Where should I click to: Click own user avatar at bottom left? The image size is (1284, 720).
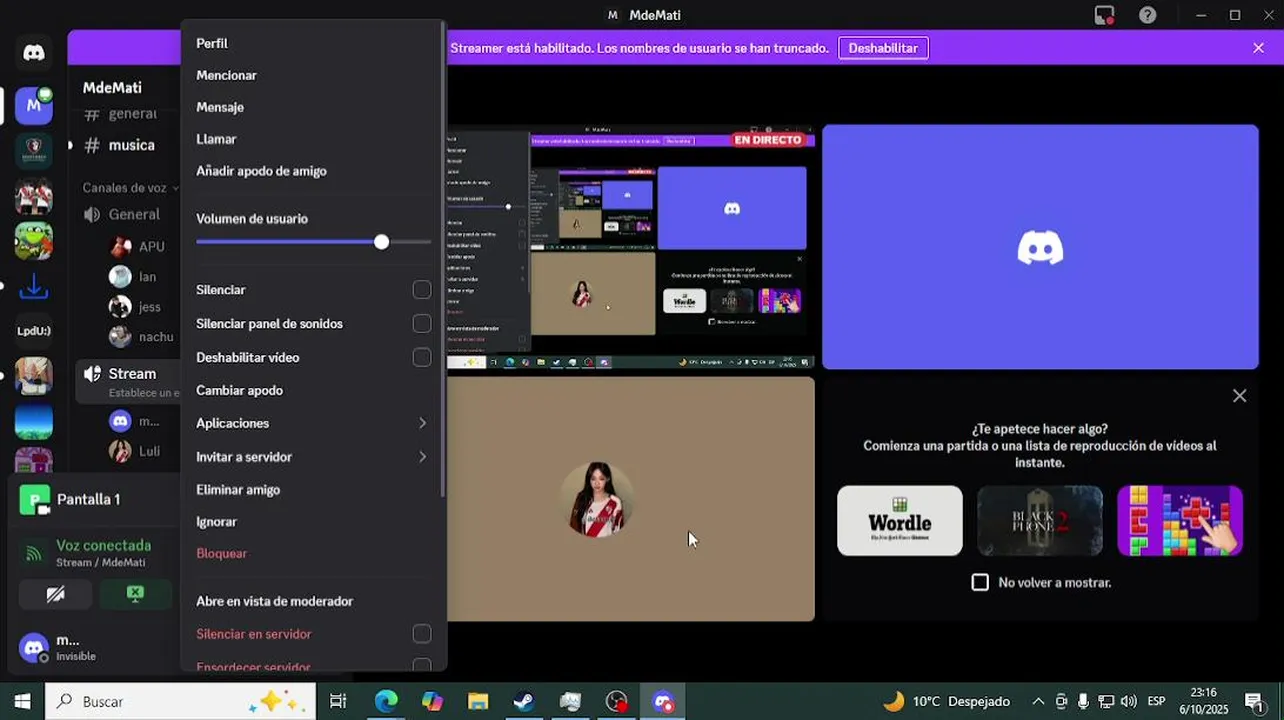[x=34, y=648]
